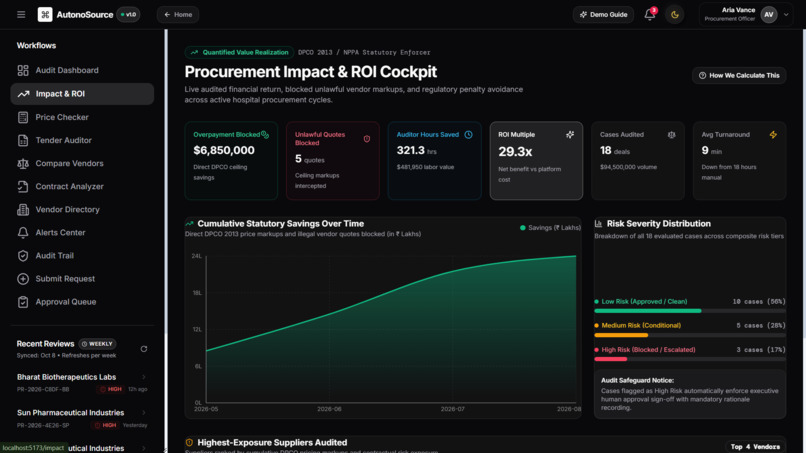This screenshot has height=453, width=806.
Task: Open Bharat Biotherapeutics Labs review
Action: coord(82,383)
